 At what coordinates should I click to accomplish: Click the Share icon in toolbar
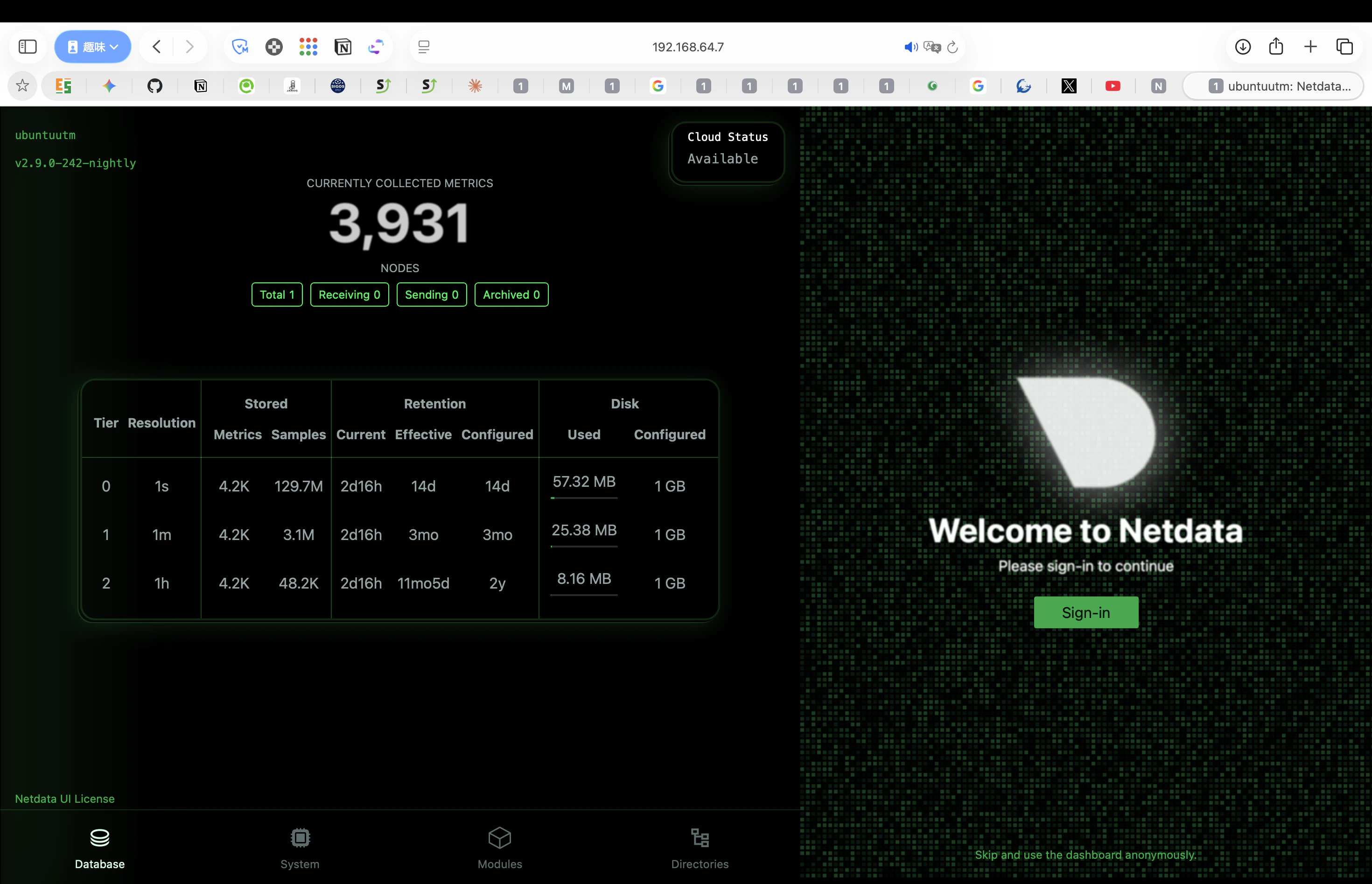point(1276,47)
